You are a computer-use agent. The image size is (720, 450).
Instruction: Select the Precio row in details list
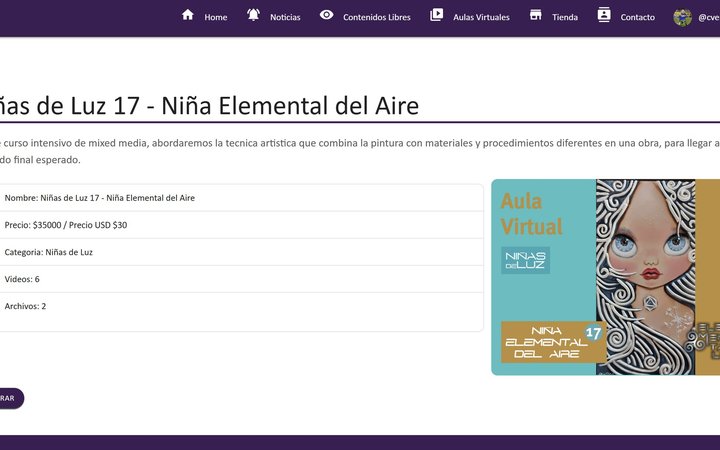coord(240,225)
